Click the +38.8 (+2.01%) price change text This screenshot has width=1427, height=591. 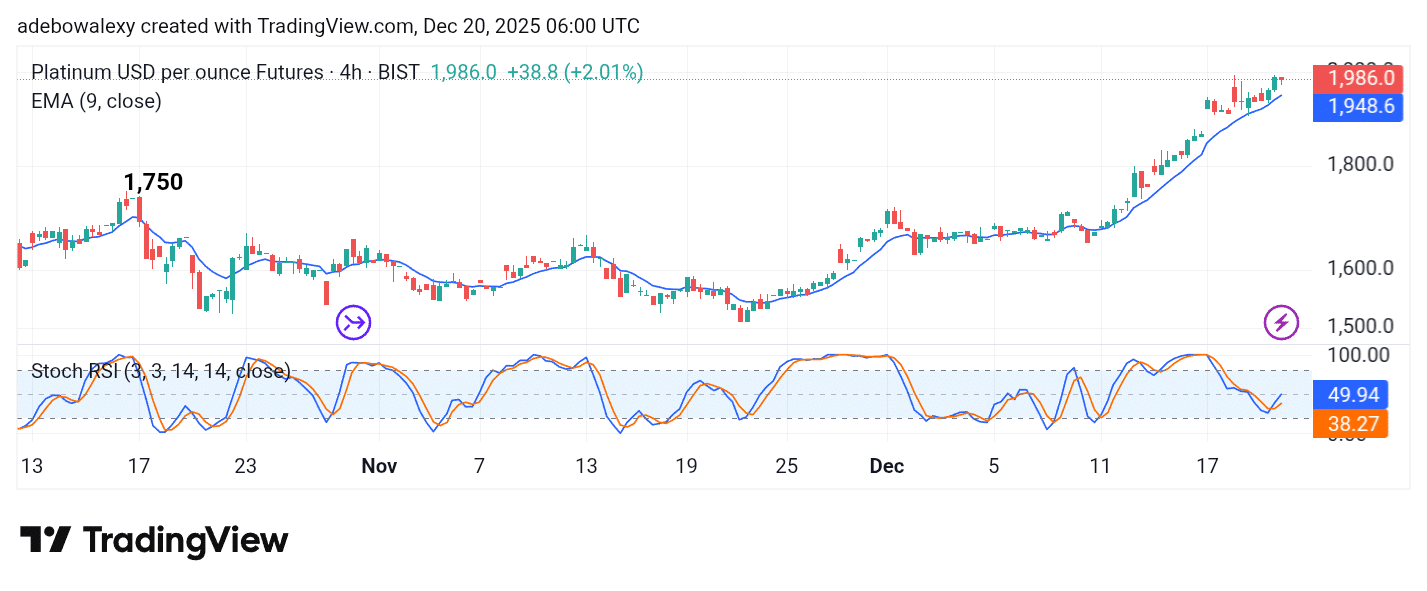pos(575,72)
